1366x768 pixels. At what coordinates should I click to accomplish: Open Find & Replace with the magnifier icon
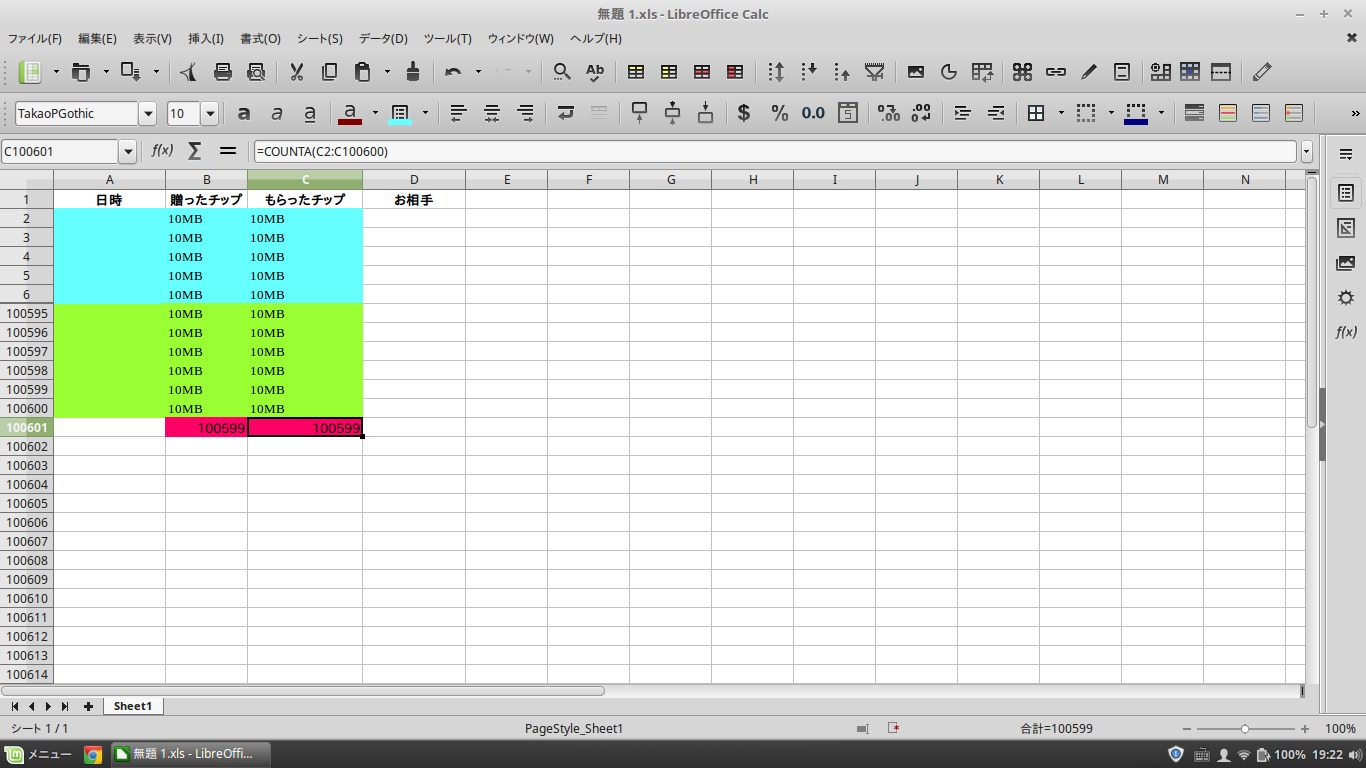pos(562,72)
